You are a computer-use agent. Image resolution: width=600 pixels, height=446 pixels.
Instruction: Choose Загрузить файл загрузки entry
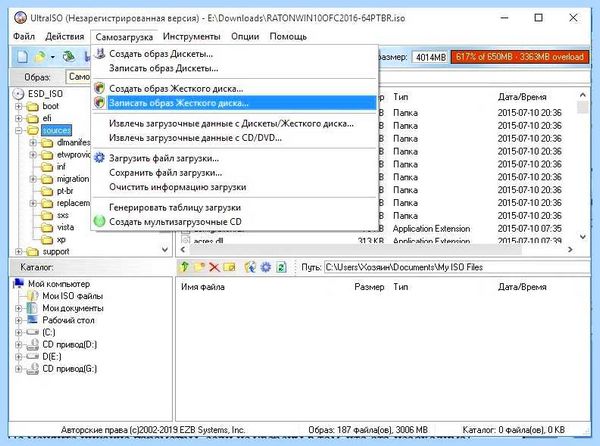tap(235, 158)
